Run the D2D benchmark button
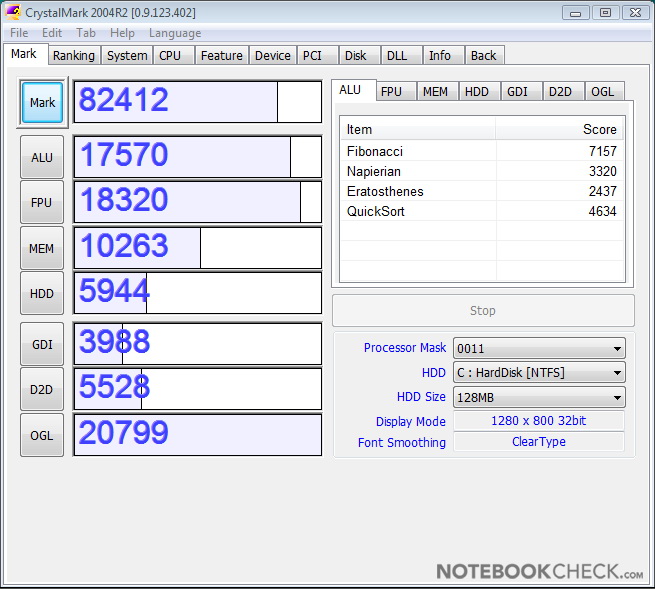Image resolution: width=655 pixels, height=589 pixels. click(42, 389)
